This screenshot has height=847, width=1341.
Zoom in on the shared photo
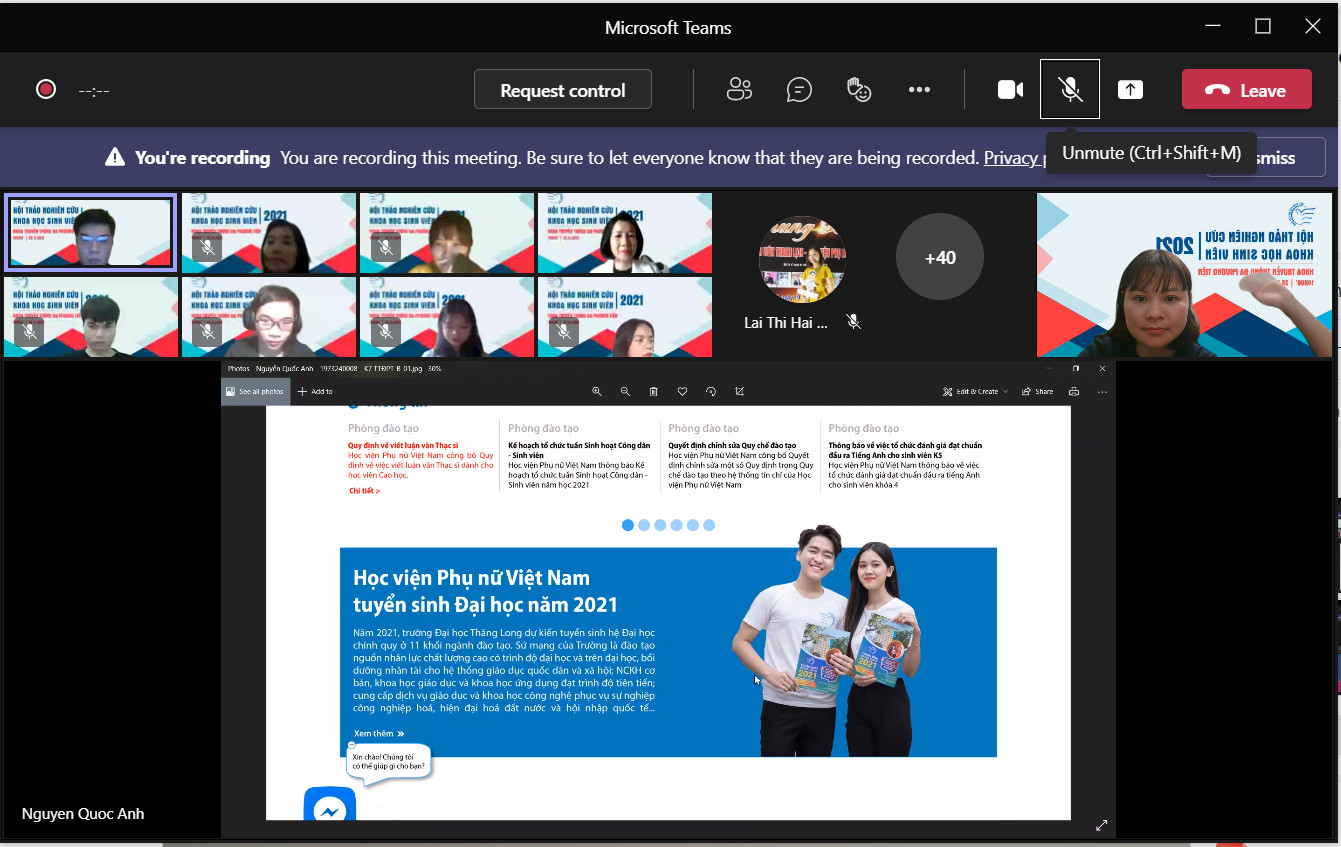597,392
